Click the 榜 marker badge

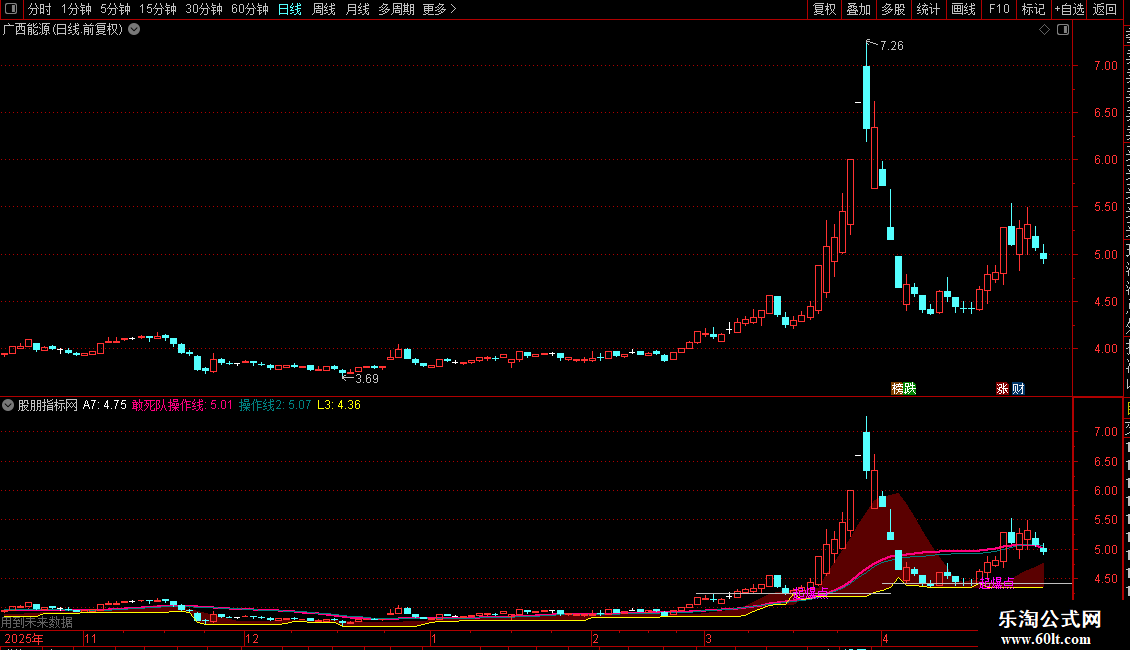pyautogui.click(x=897, y=388)
